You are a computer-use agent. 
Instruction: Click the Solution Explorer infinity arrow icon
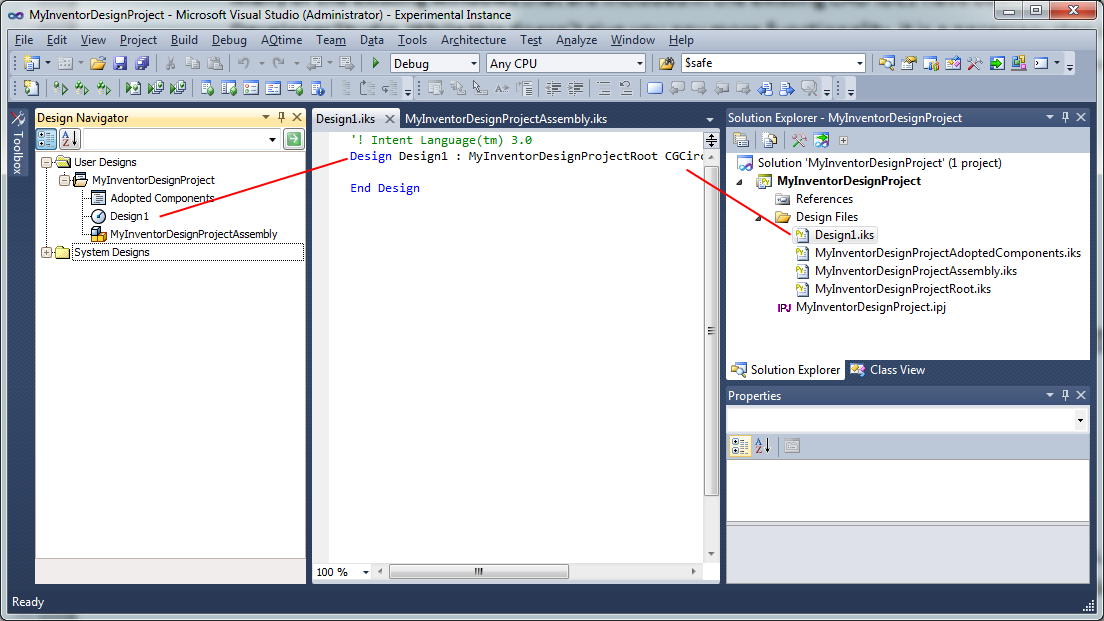[821, 140]
